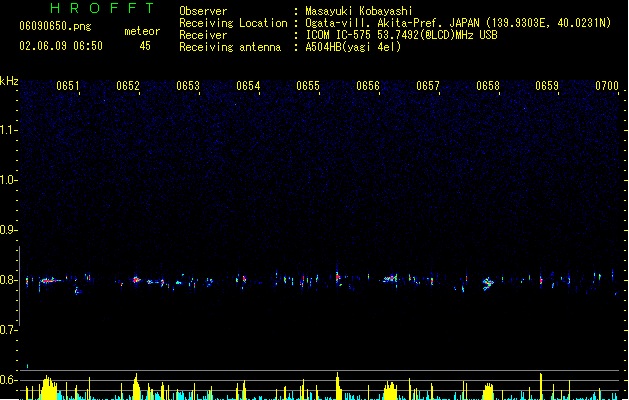Image resolution: width=629 pixels, height=400 pixels.
Task: Click the Receiving antenna label
Action: (x=230, y=47)
